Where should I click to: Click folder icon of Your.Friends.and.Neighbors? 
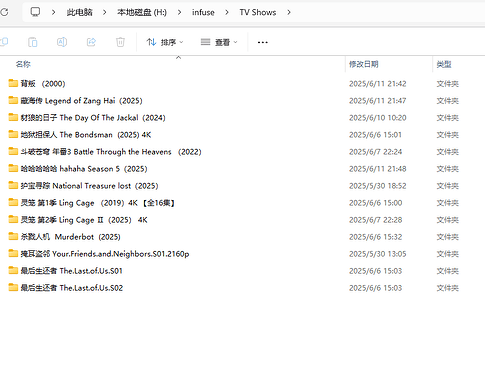[x=13, y=253]
